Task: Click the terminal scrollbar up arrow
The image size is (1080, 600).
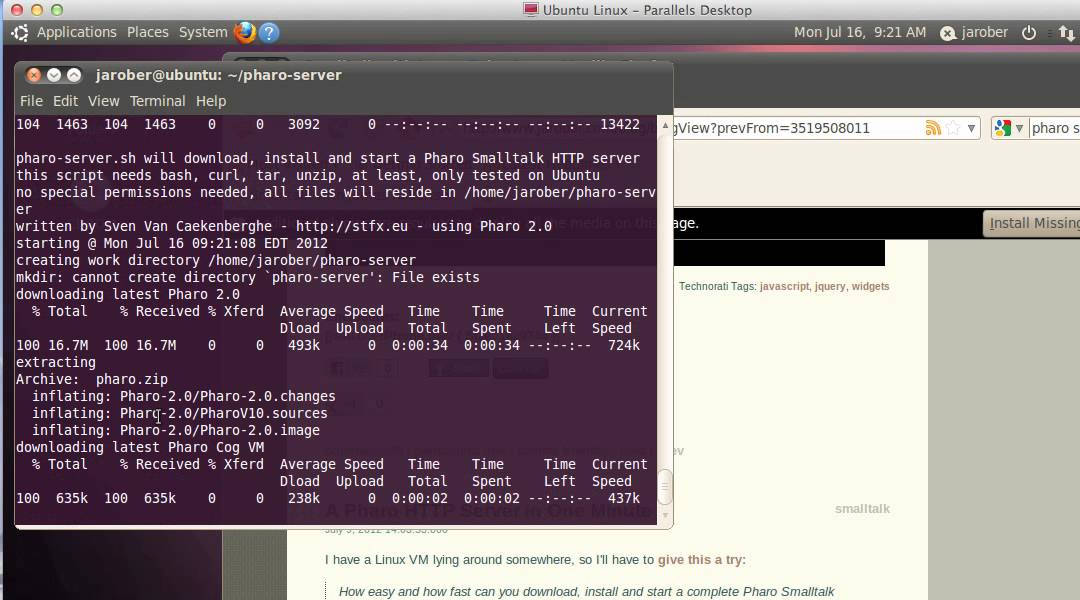Action: 665,125
